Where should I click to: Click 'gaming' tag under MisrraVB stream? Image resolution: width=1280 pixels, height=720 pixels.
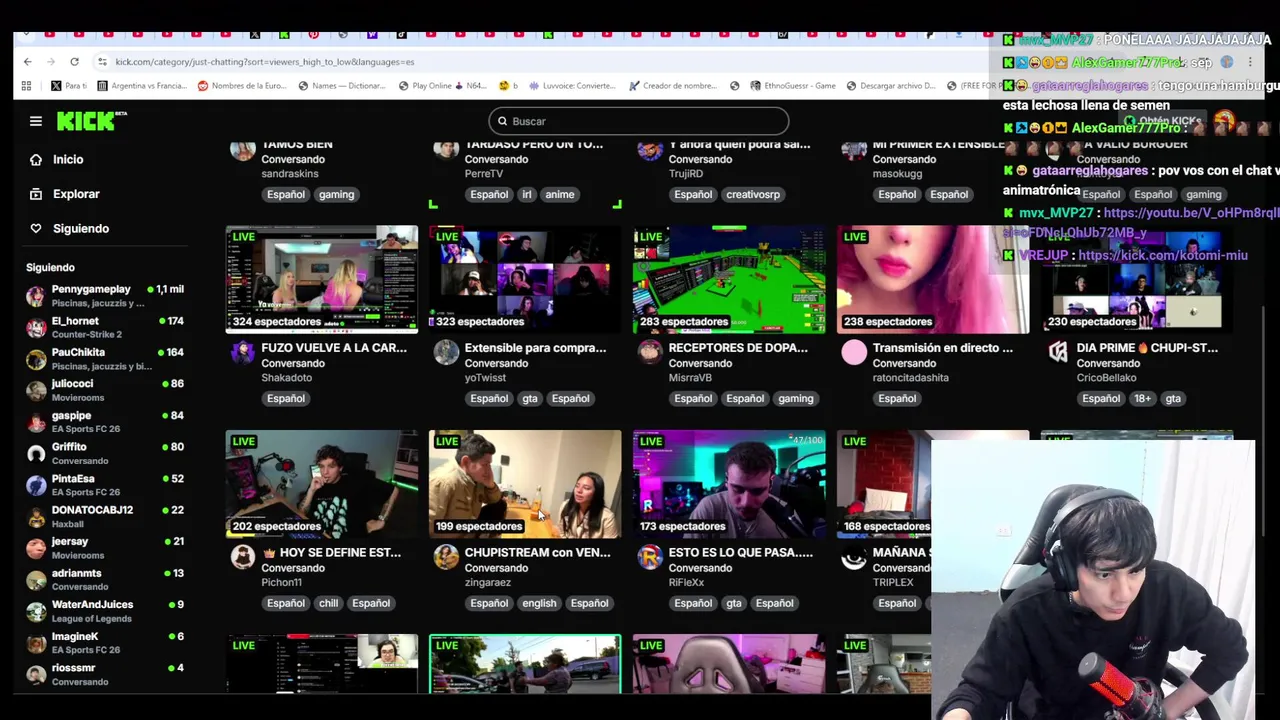796,398
